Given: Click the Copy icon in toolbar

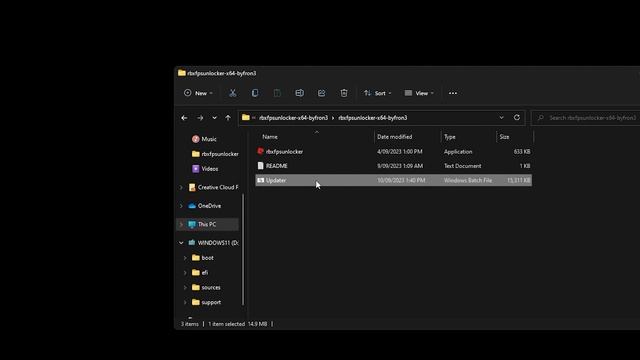Looking at the screenshot, I should [x=255, y=93].
